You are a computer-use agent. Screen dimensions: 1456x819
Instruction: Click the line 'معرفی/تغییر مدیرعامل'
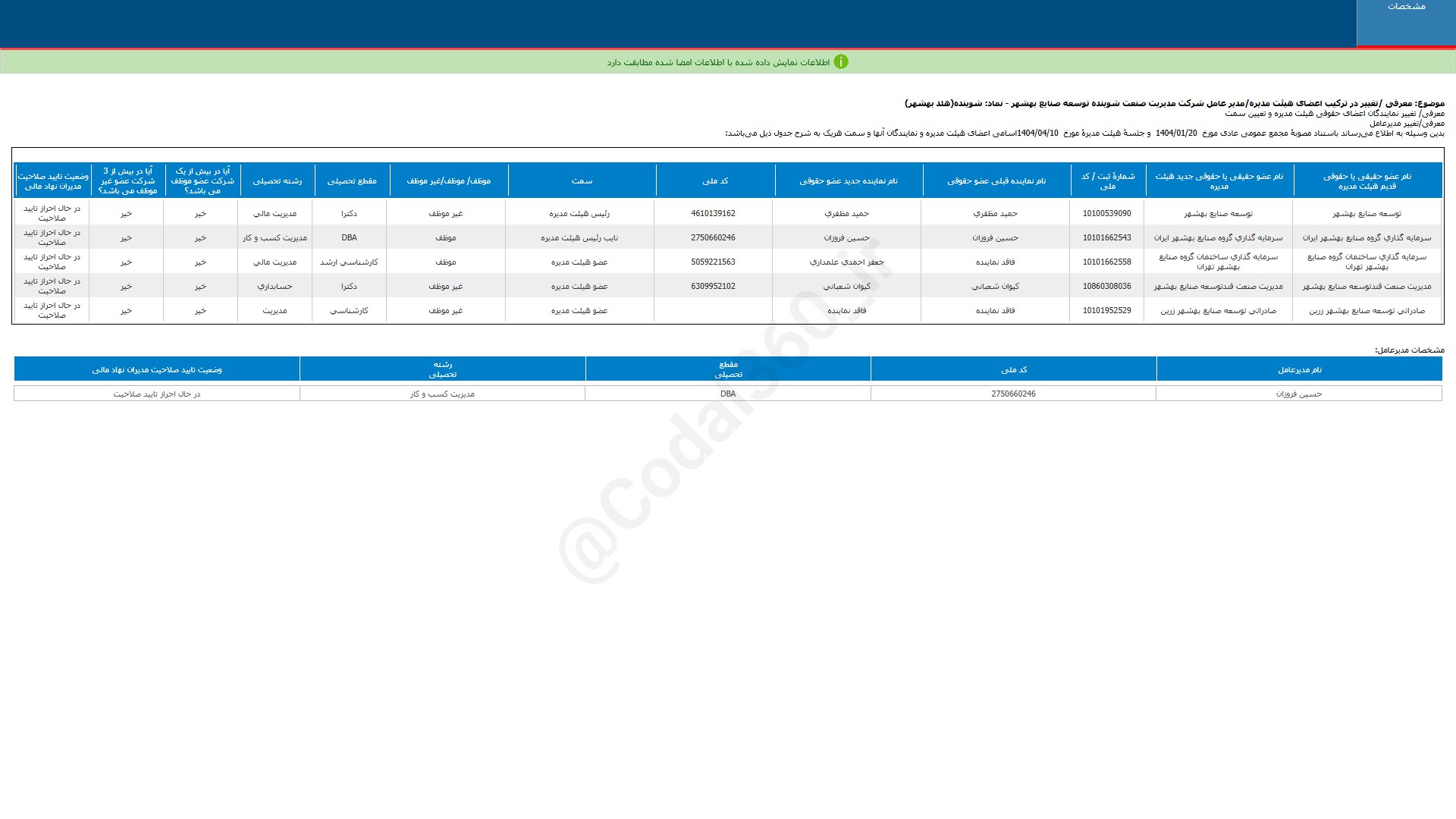[1407, 124]
